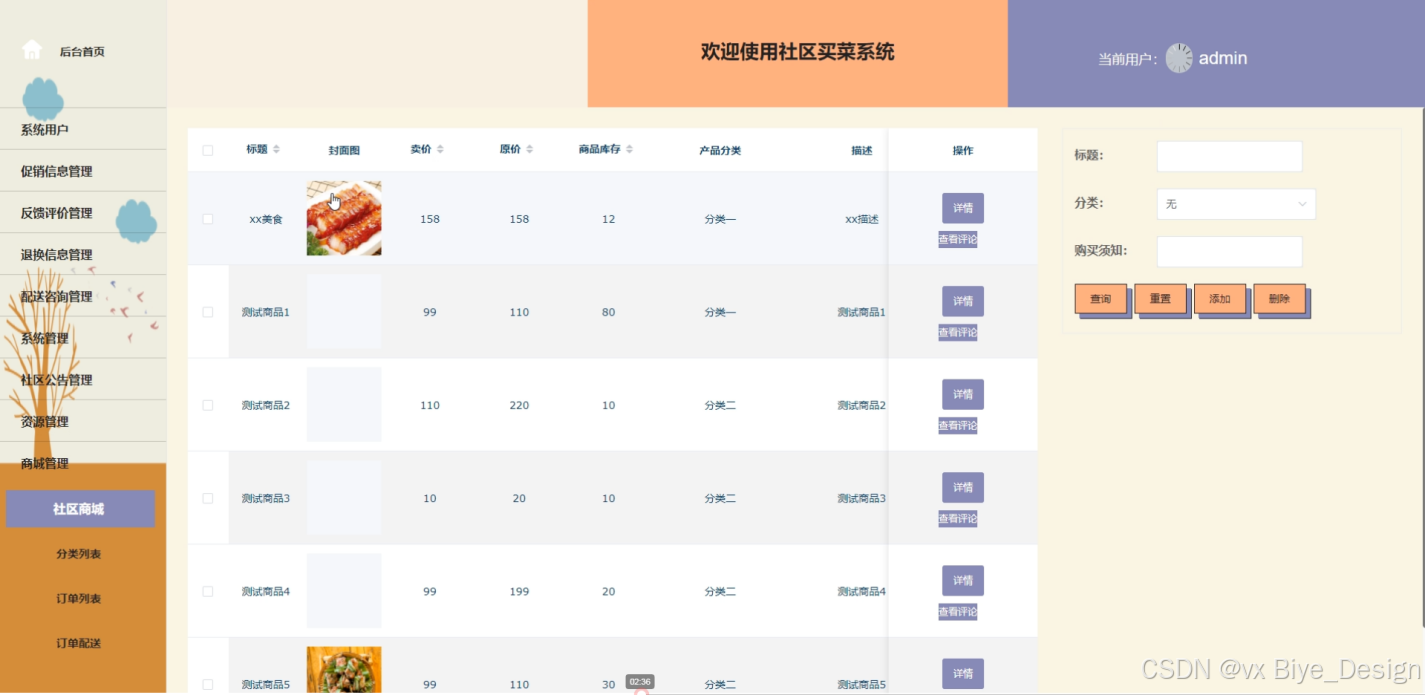This screenshot has width=1425, height=695.
Task: Select 社区商城 submenu item
Action: click(x=80, y=509)
